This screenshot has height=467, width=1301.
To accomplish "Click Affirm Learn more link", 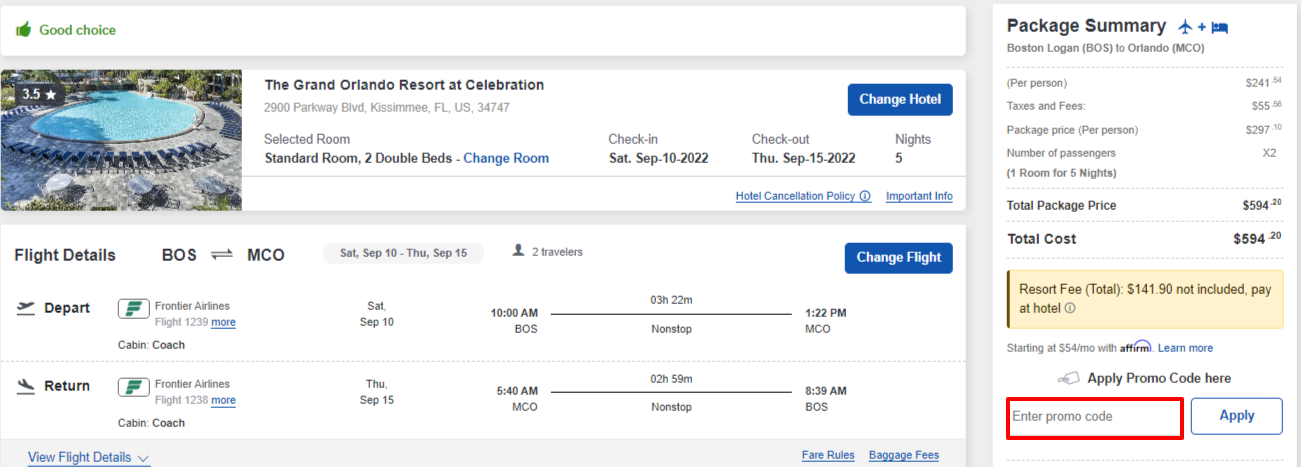I will click(x=1185, y=348).
